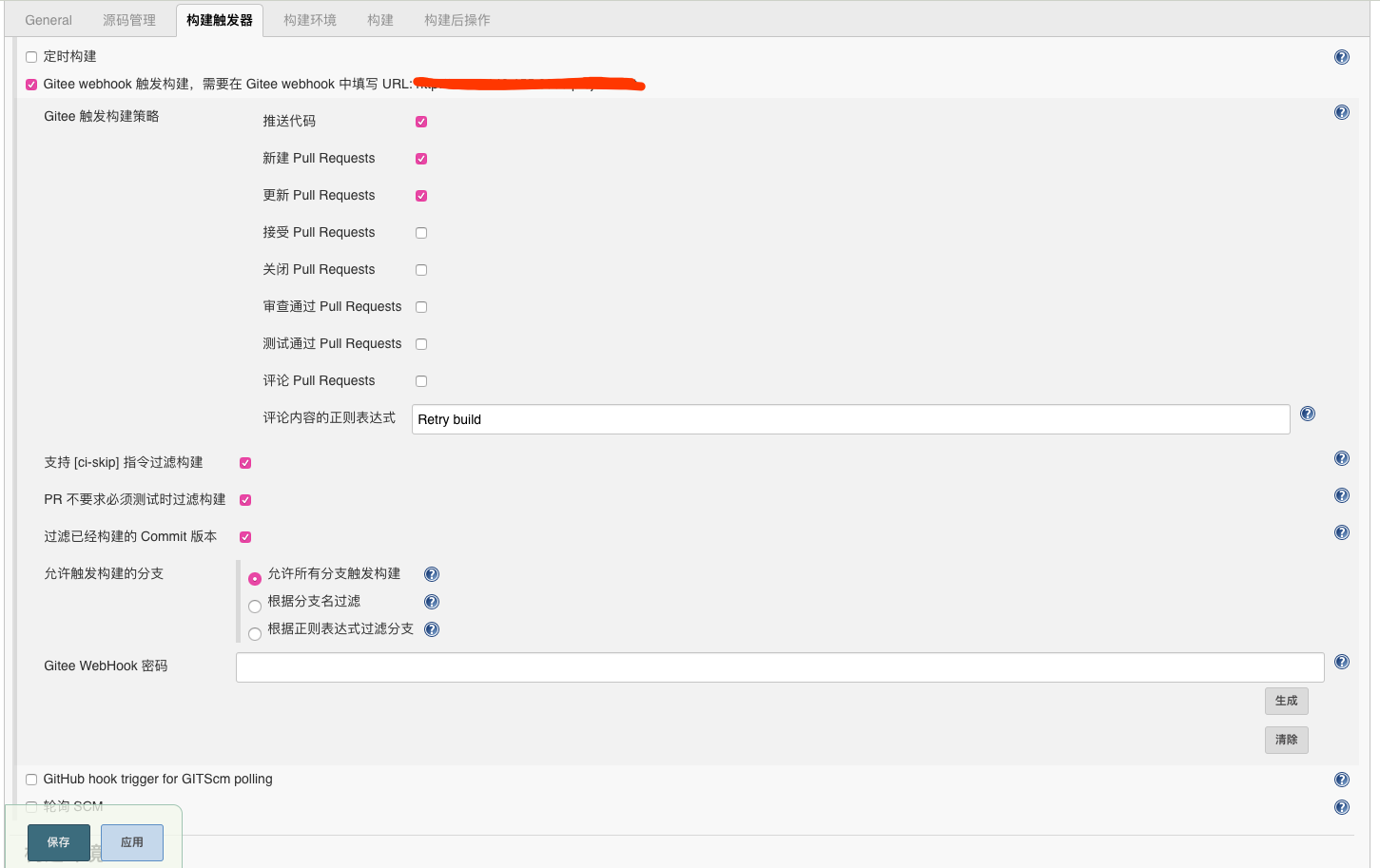
Task: Show help for 支持 [ci-skip] 指令过滤构建
Action: [x=1341, y=458]
